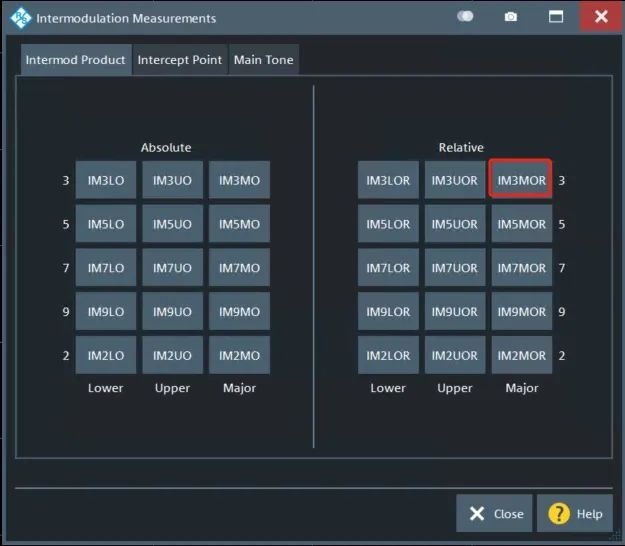Select the Intermod Product tab
The width and height of the screenshot is (625, 546).
point(76,60)
